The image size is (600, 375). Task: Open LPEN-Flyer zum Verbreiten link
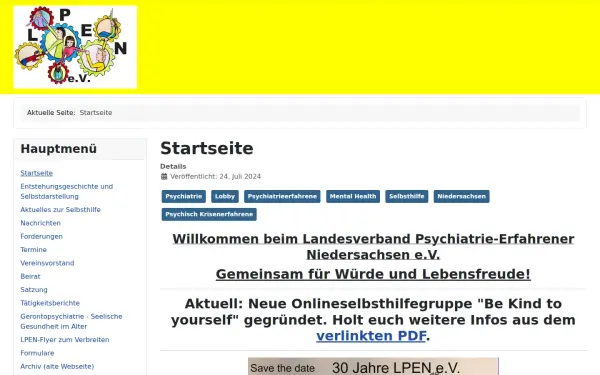click(x=65, y=340)
